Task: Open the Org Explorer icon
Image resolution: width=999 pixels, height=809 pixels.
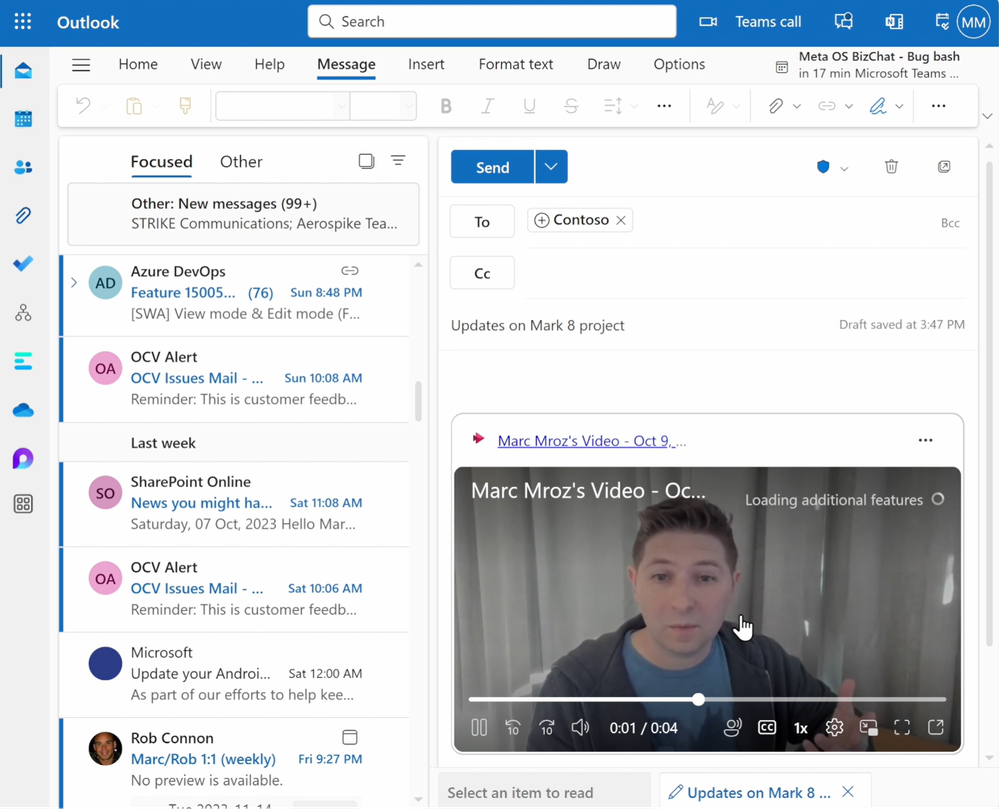Action: pyautogui.click(x=24, y=312)
